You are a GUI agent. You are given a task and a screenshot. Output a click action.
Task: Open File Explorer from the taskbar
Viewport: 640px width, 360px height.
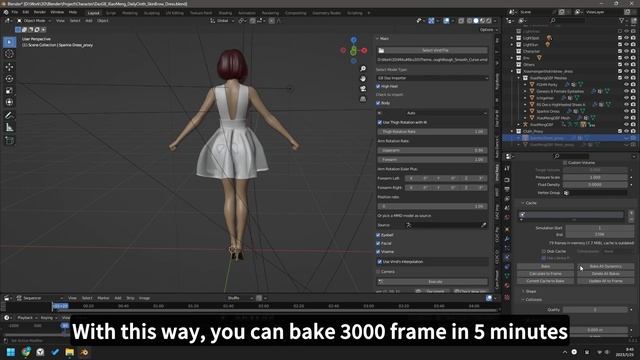[x=69, y=352]
